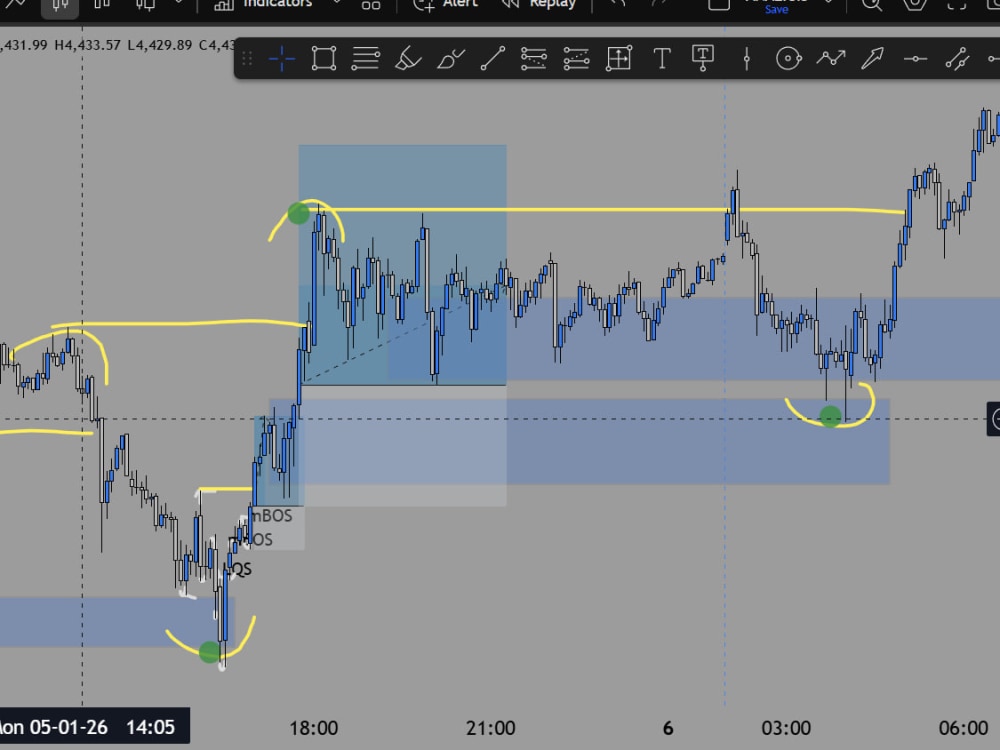Select the Circle drawing tool
This screenshot has width=1000, height=750.
pyautogui.click(x=788, y=59)
